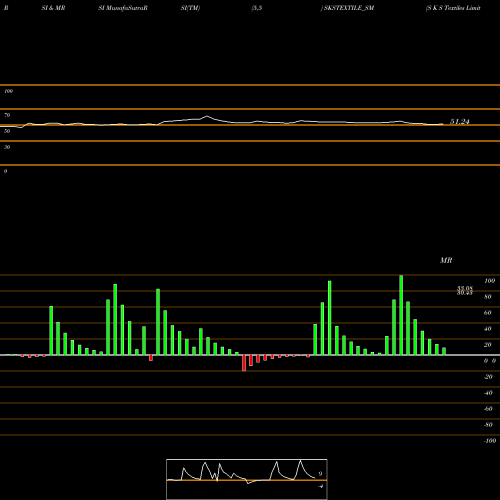Click the RSI value 51.24
Screen dimensions: 500x500
tap(460, 122)
